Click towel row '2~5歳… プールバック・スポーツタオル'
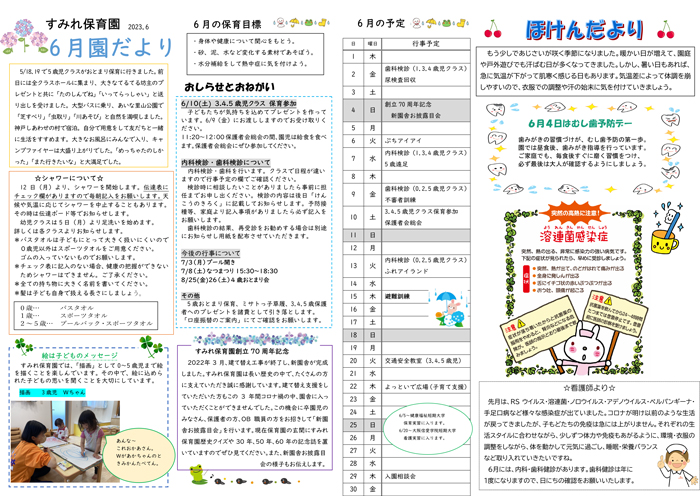The width and height of the screenshot is (700, 496). [86, 323]
